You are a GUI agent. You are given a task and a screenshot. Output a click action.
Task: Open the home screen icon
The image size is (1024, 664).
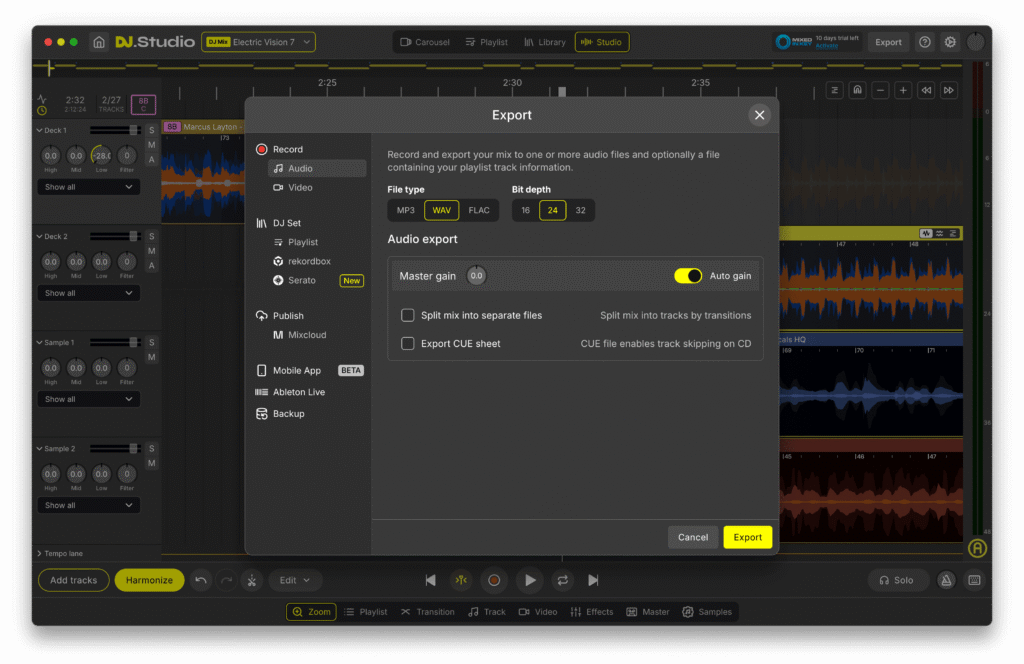pyautogui.click(x=99, y=42)
